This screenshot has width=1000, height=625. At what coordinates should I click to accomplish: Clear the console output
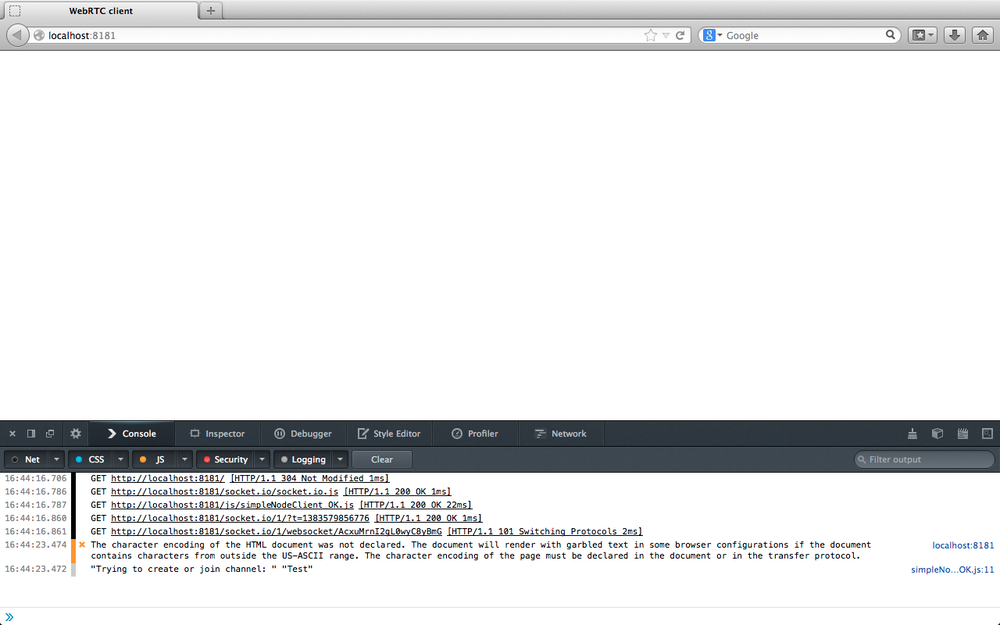pyautogui.click(x=382, y=460)
